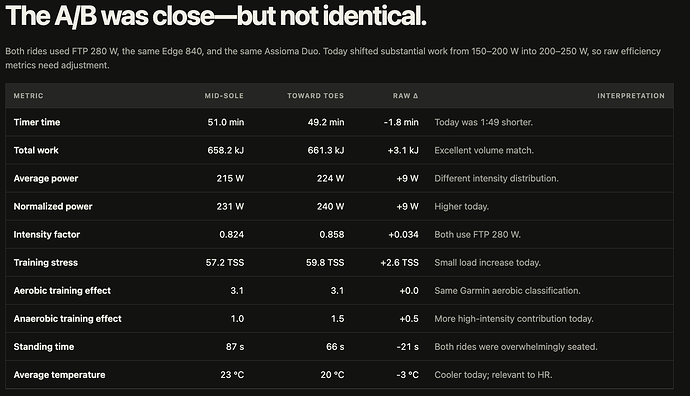Click the Average power row label
The height and width of the screenshot is (396, 690).
point(46,179)
